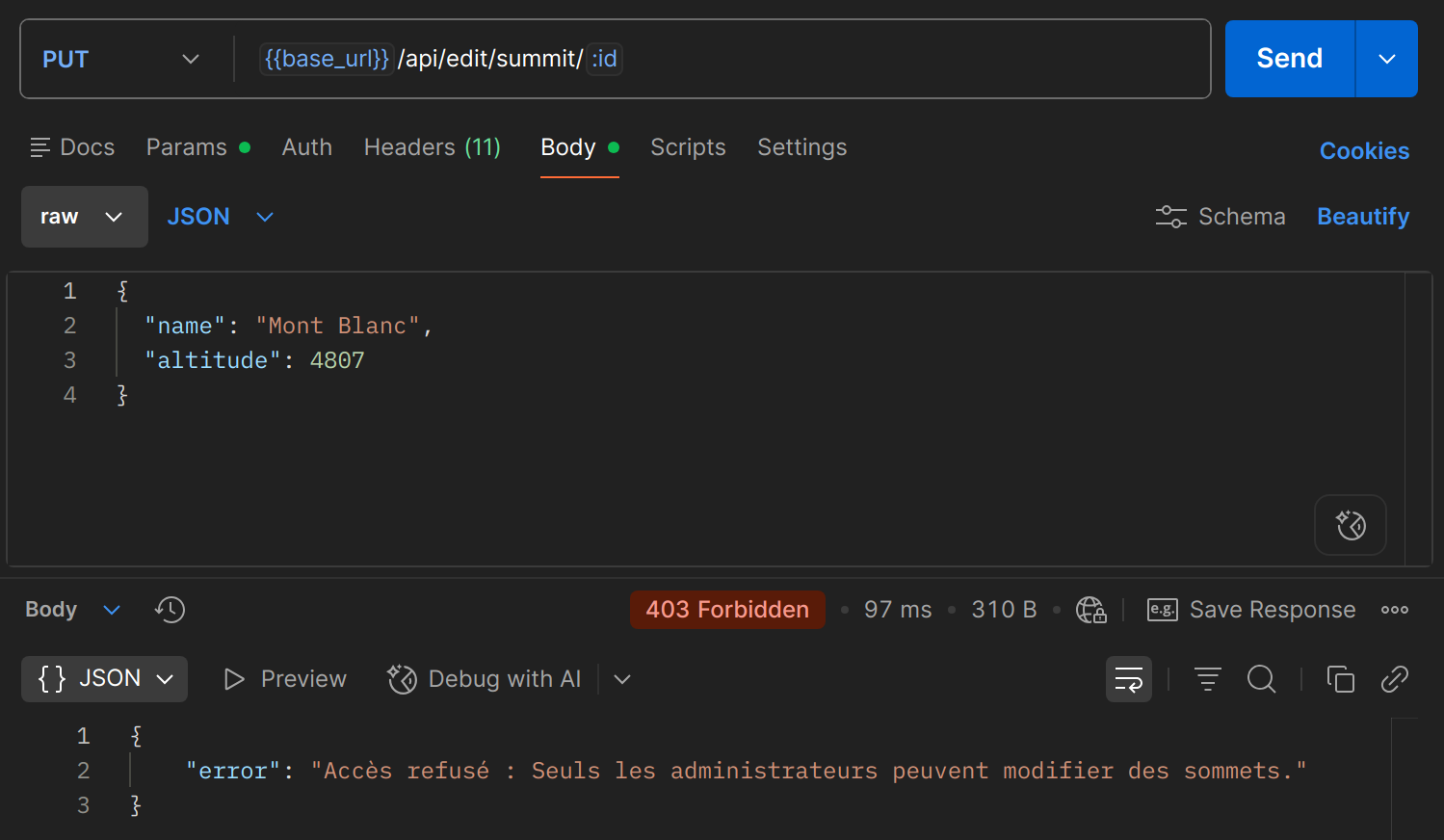Copy the response to clipboard
This screenshot has width=1444, height=840.
[1340, 679]
